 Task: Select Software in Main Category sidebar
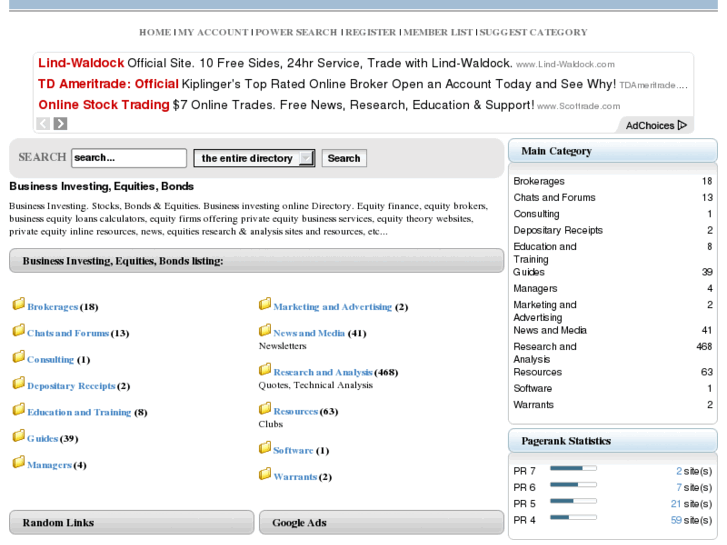pyautogui.click(x=532, y=389)
